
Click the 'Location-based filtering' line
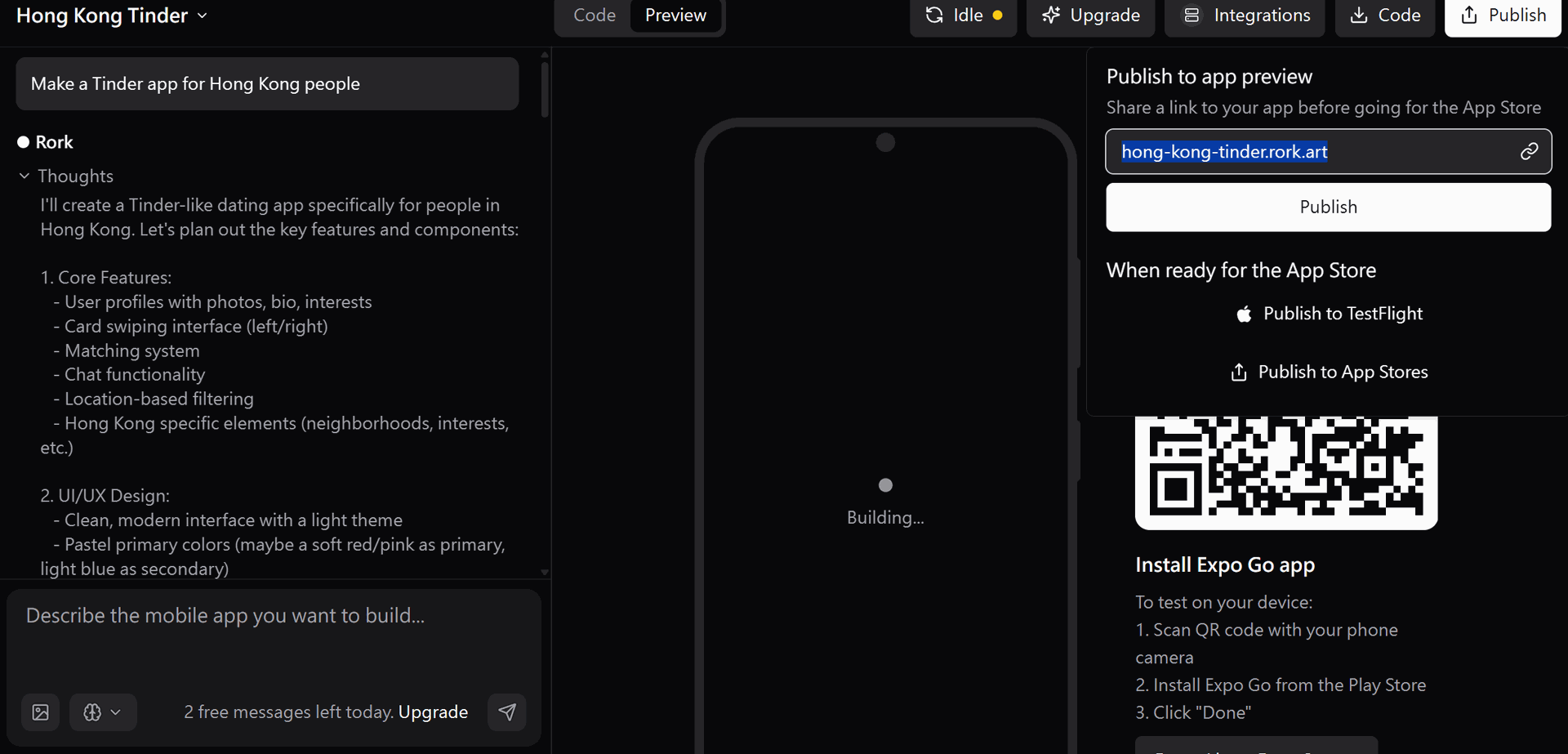[x=154, y=399]
